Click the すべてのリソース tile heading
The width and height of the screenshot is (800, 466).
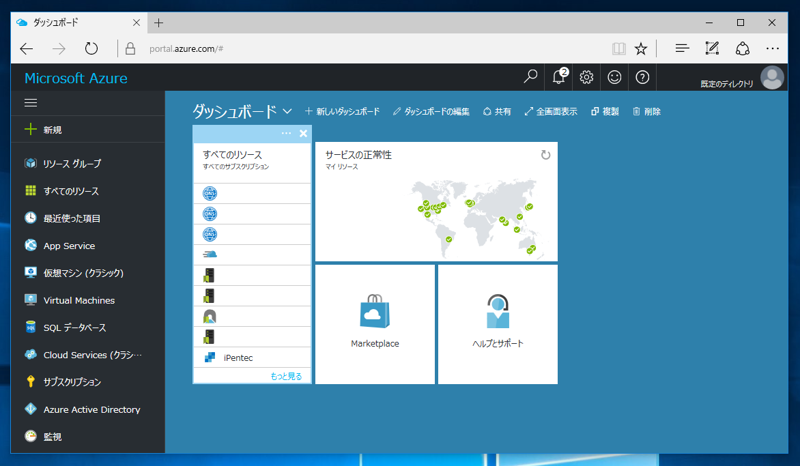point(232,154)
